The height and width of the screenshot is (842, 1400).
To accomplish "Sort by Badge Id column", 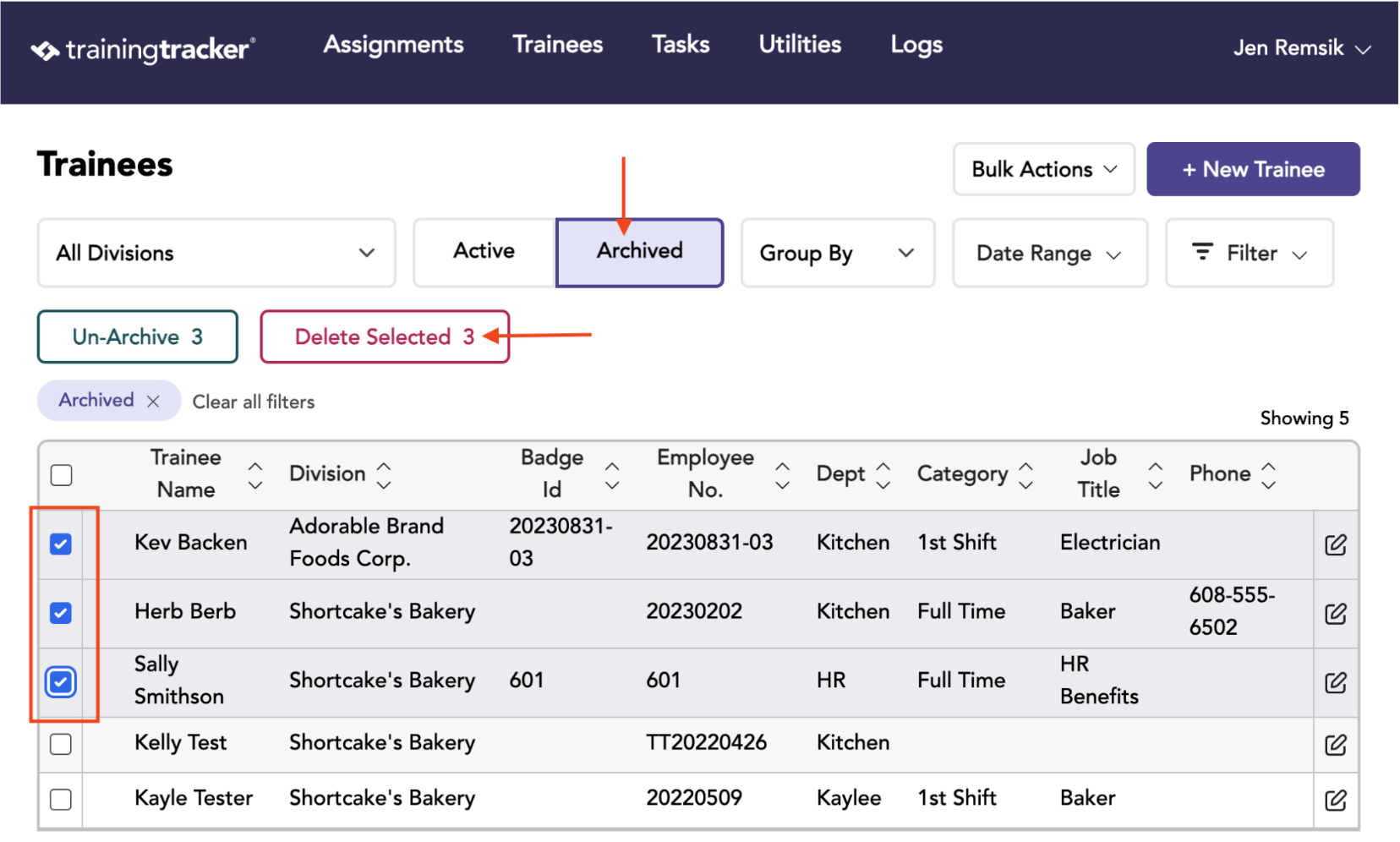I will (x=612, y=476).
